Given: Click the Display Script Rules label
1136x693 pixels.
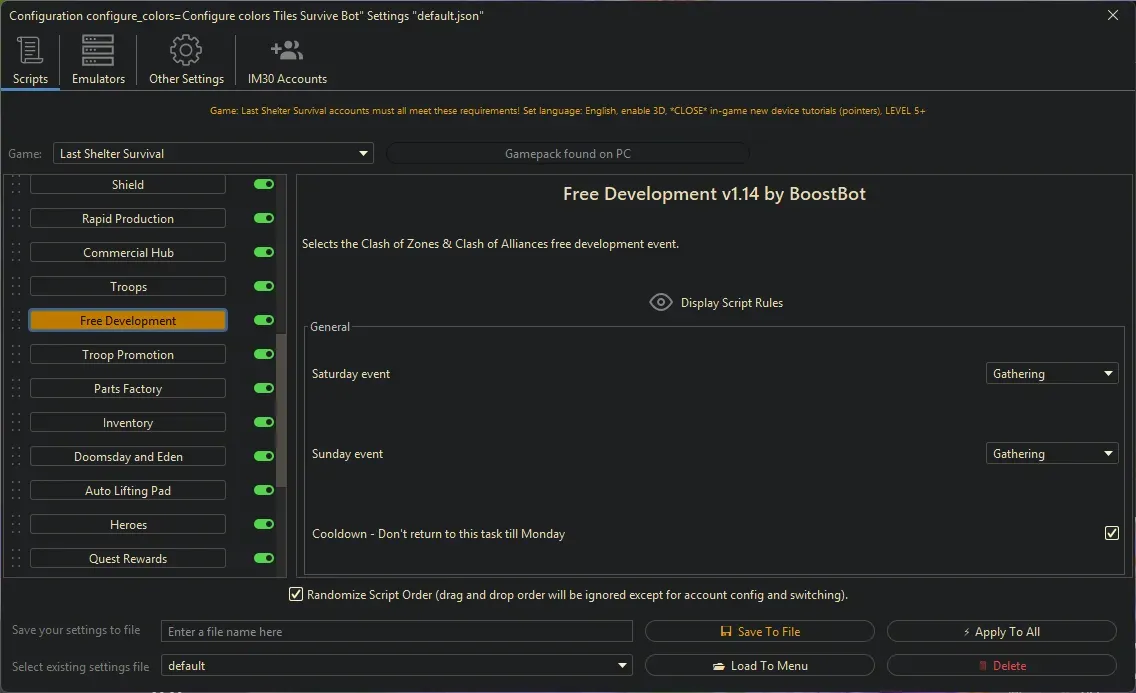Looking at the screenshot, I should [x=732, y=303].
